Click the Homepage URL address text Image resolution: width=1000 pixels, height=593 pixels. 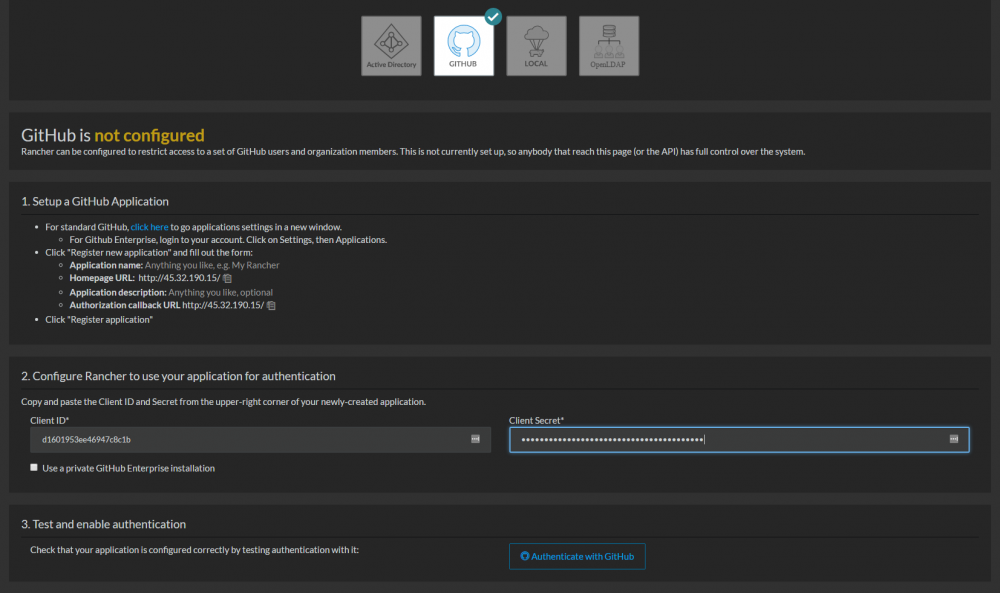point(179,278)
